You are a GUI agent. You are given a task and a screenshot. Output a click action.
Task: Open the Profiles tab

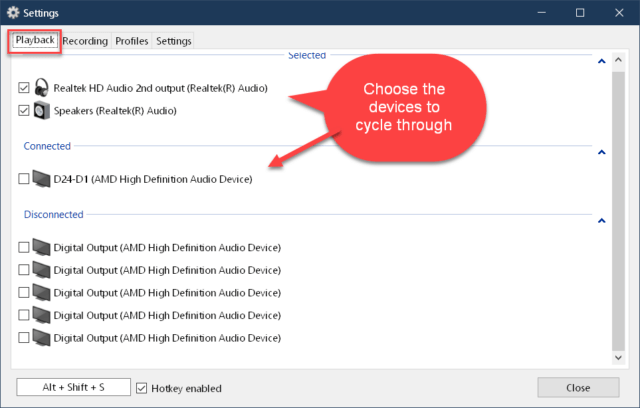[131, 41]
